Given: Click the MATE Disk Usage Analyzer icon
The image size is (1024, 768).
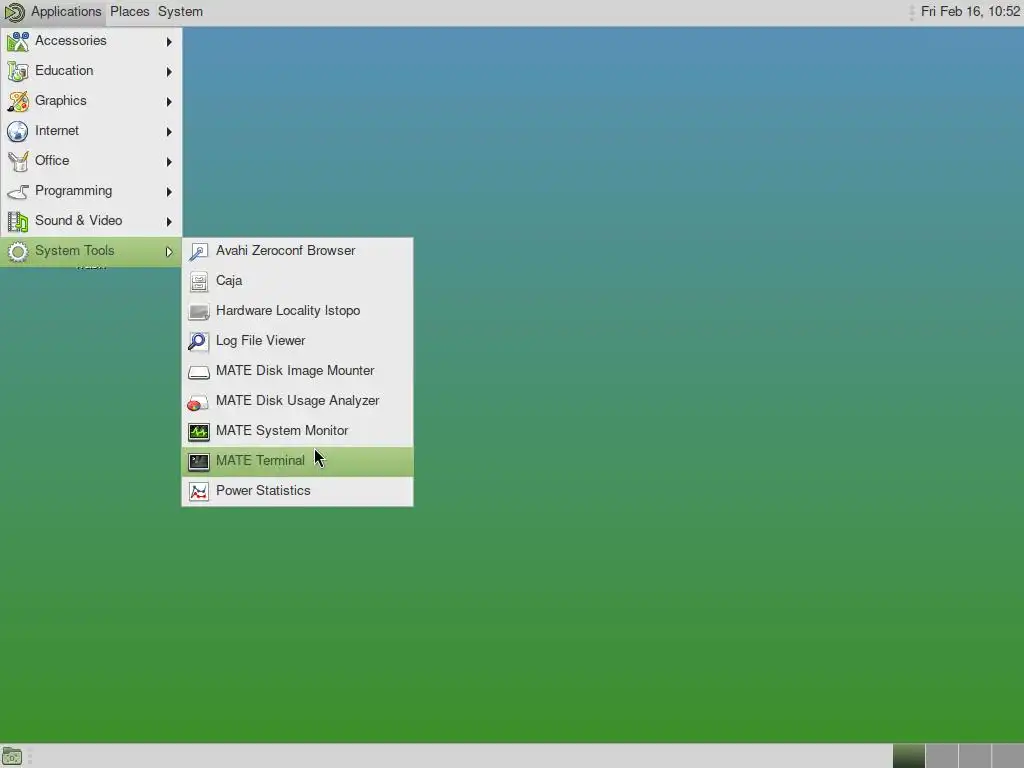Looking at the screenshot, I should [x=199, y=402].
